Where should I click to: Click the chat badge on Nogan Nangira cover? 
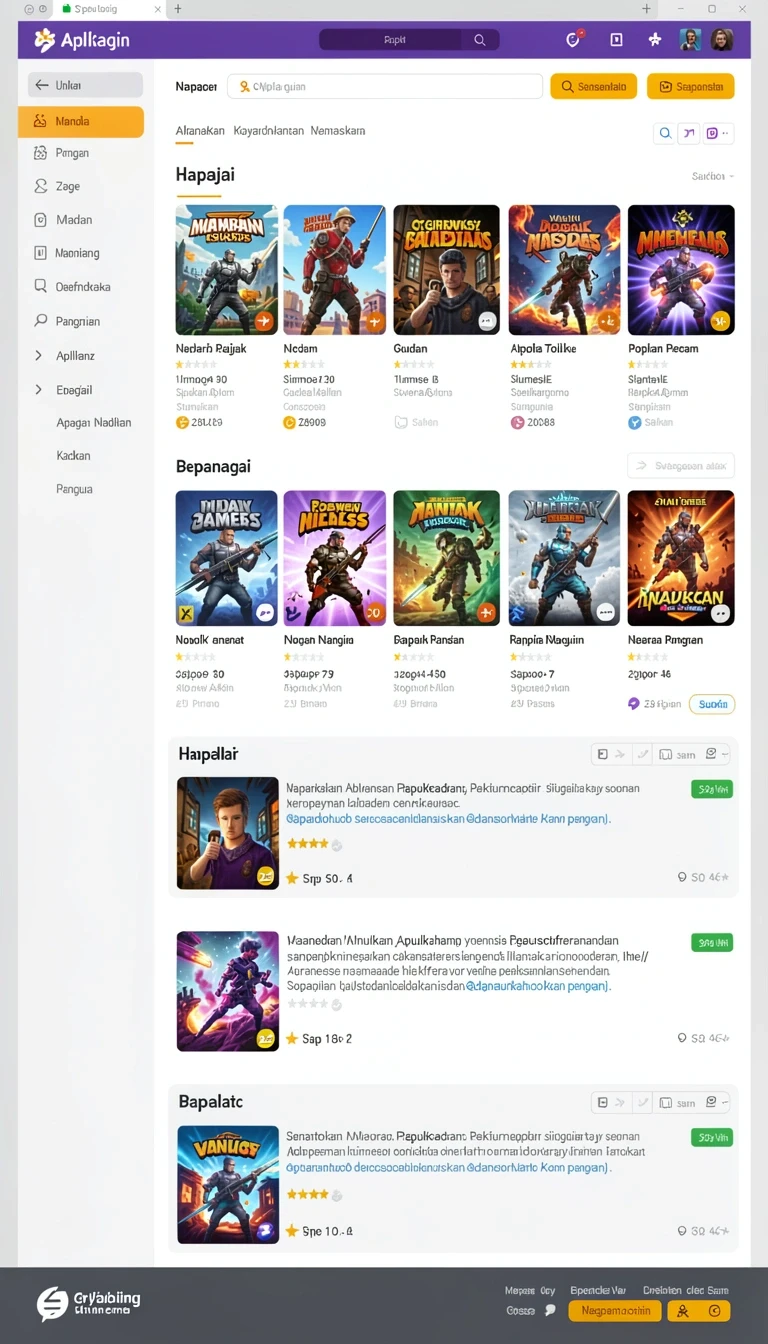coord(374,613)
